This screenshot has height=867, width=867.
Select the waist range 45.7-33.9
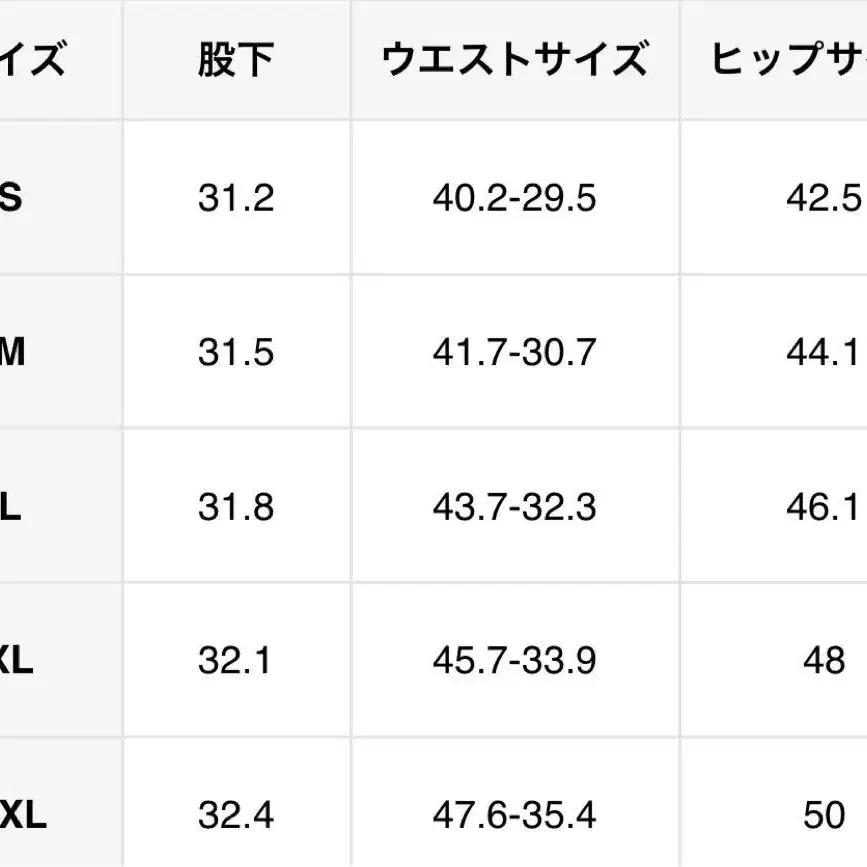tap(515, 661)
